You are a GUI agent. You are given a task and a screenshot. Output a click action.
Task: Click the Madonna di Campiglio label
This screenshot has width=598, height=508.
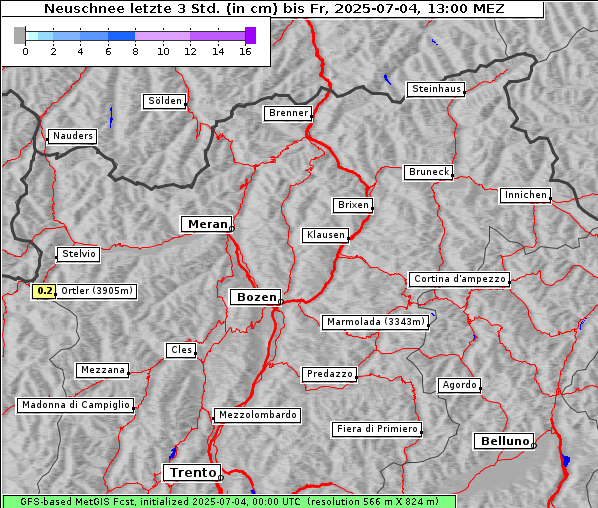coord(76,405)
